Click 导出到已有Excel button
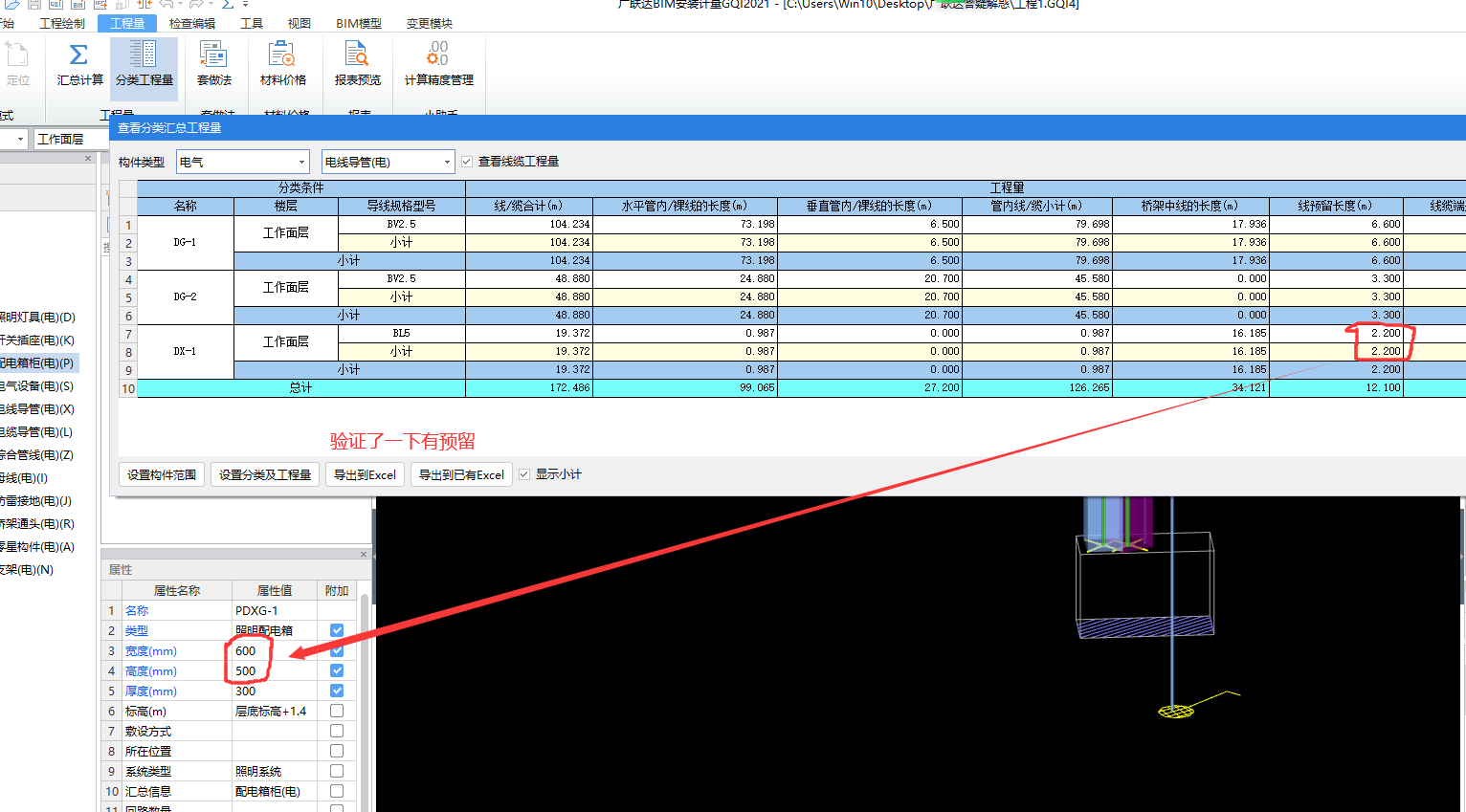 click(x=461, y=474)
